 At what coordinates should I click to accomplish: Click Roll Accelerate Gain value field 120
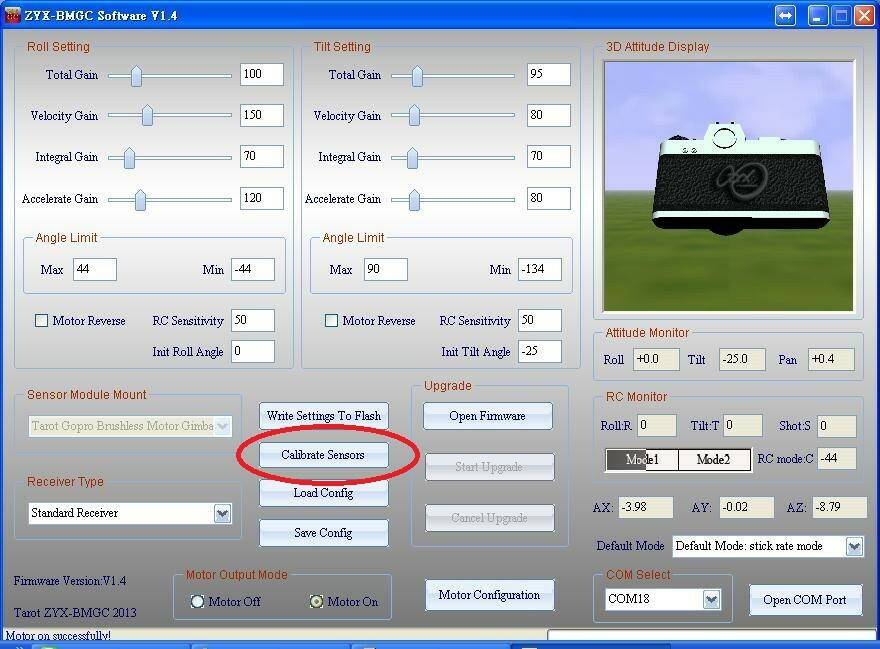tap(262, 198)
